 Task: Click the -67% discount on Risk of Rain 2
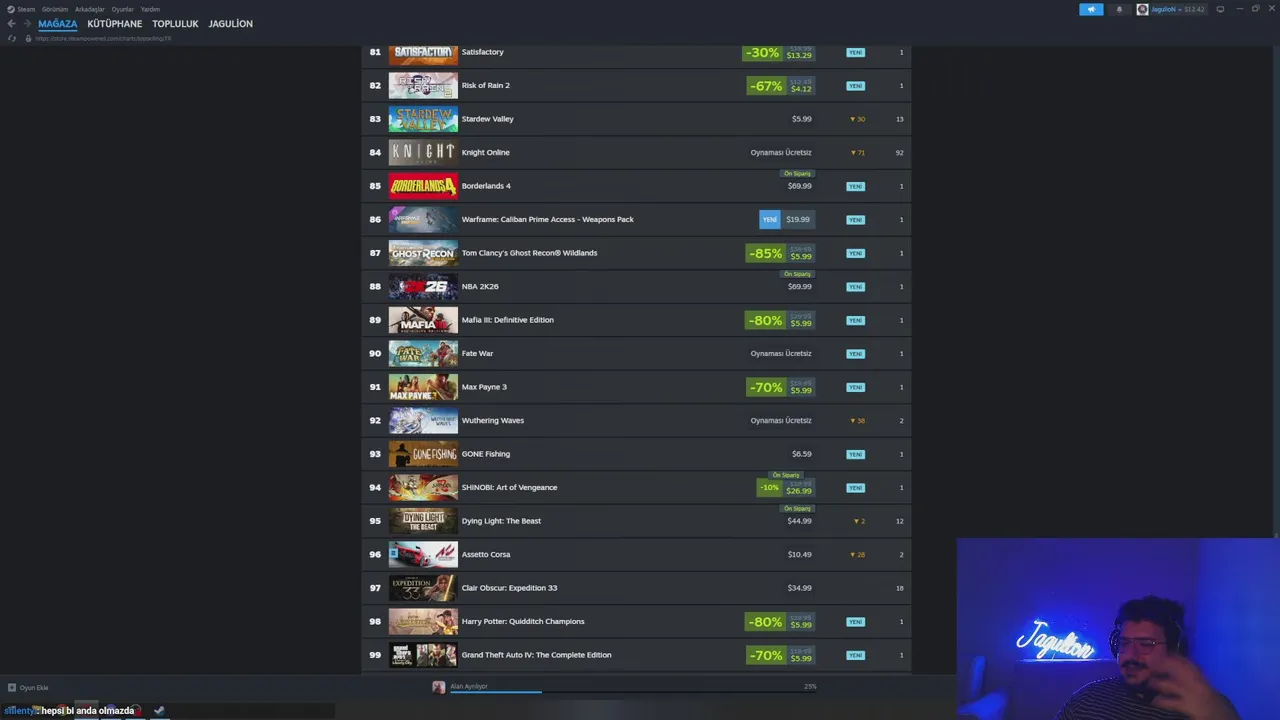tap(765, 86)
